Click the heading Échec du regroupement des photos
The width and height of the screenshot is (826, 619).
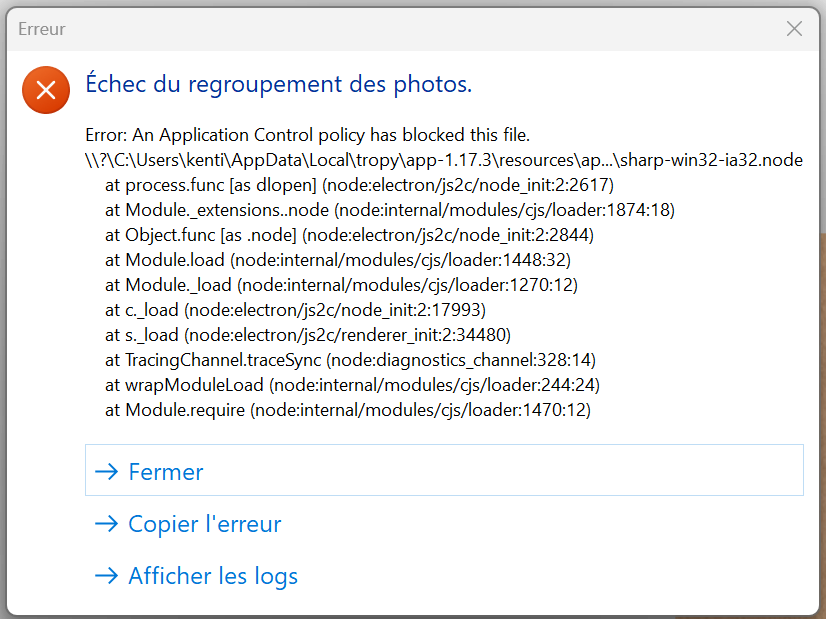(278, 84)
